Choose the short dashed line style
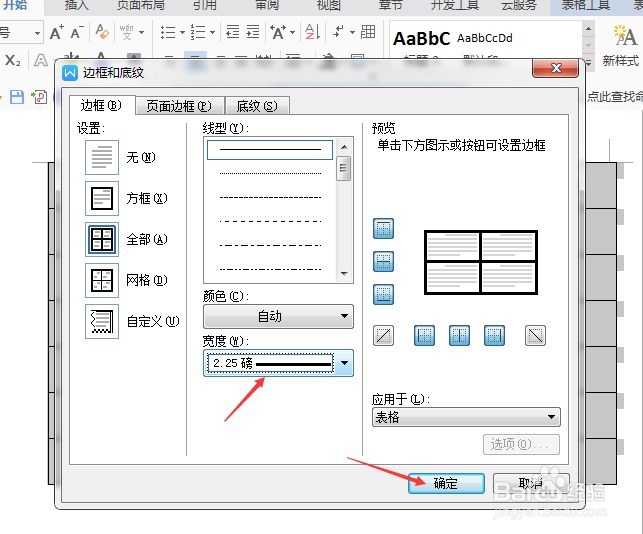Screen dimensions: 643x534 click(270, 198)
